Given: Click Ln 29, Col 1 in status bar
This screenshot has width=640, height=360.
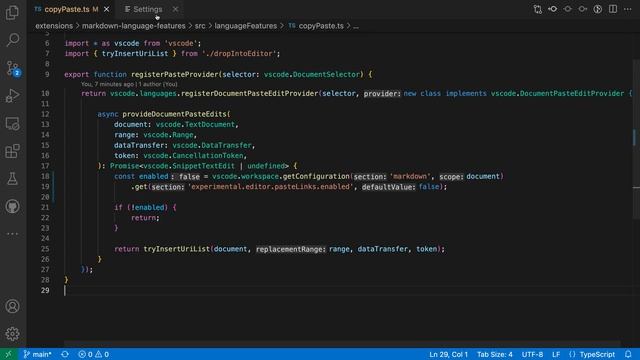Looking at the screenshot, I should (x=448, y=354).
